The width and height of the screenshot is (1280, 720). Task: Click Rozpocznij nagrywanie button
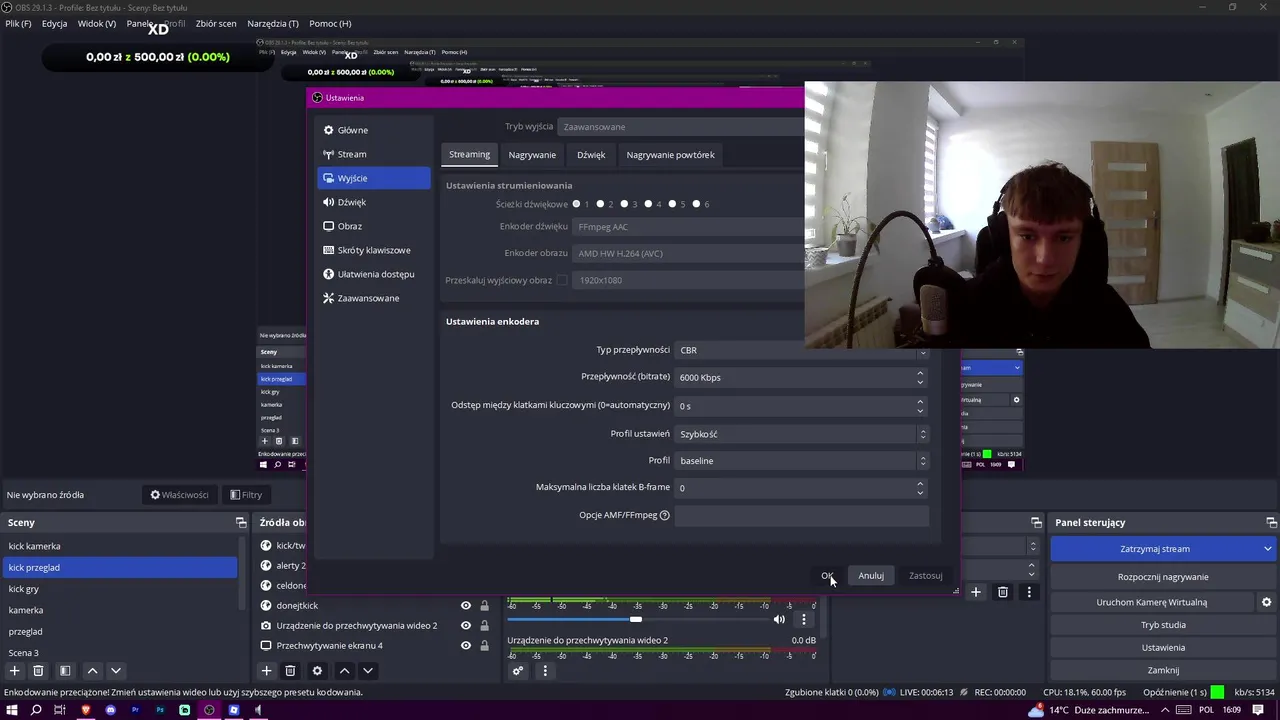click(x=1163, y=577)
